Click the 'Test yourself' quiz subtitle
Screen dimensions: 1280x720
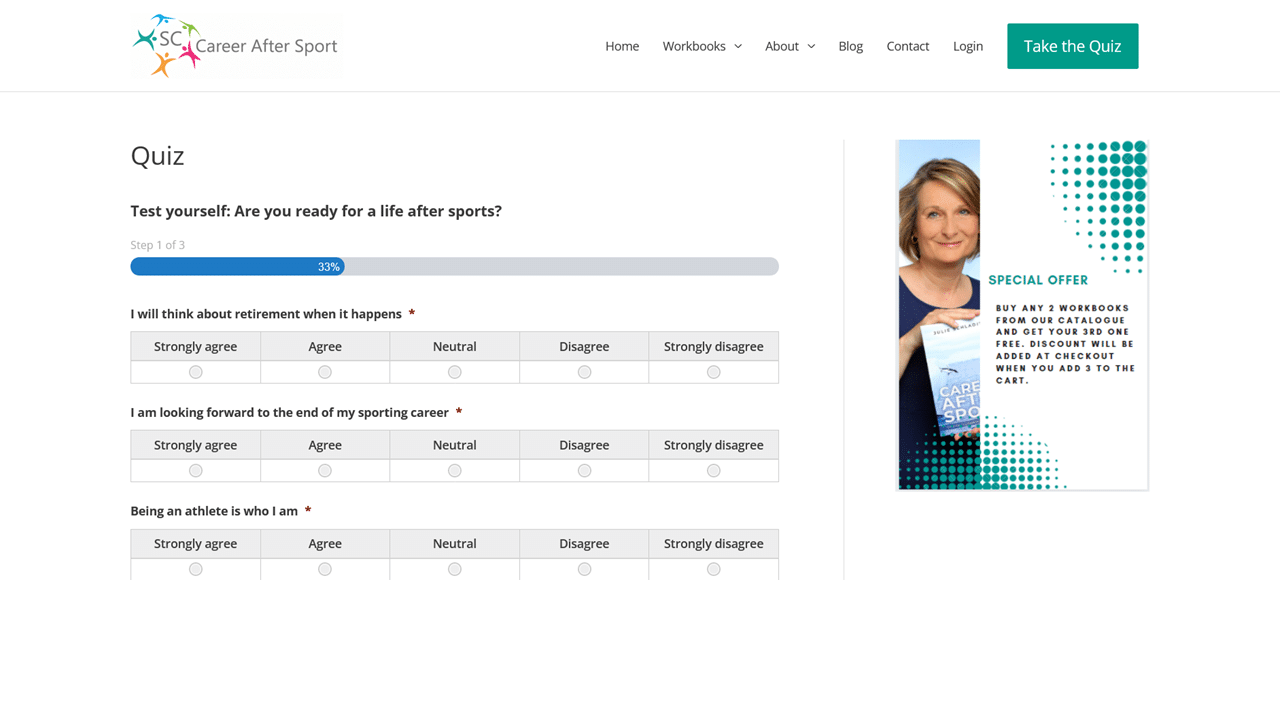316,211
